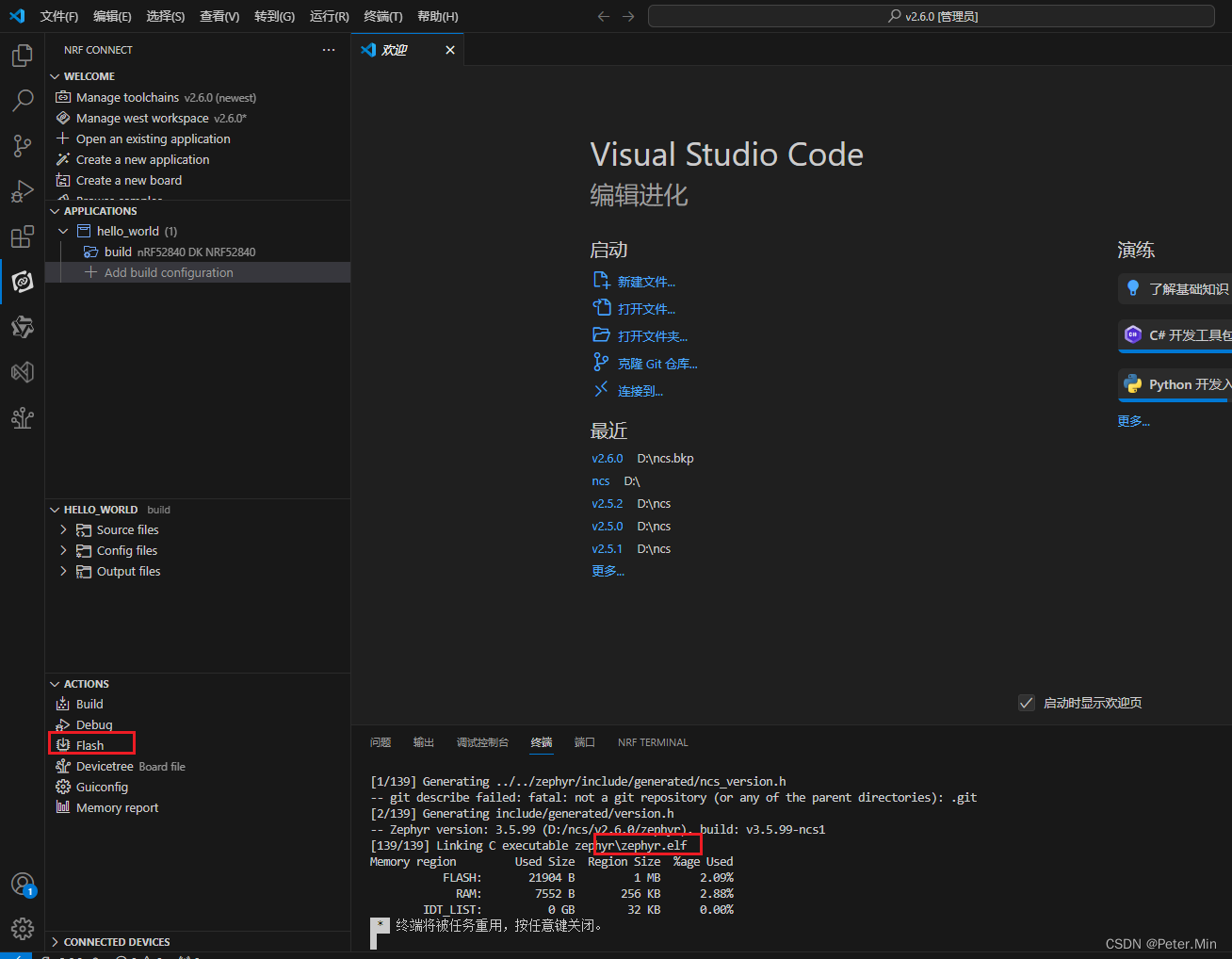Open the 编辑(E) menu
Image resolution: width=1232 pixels, height=959 pixels.
[112, 16]
